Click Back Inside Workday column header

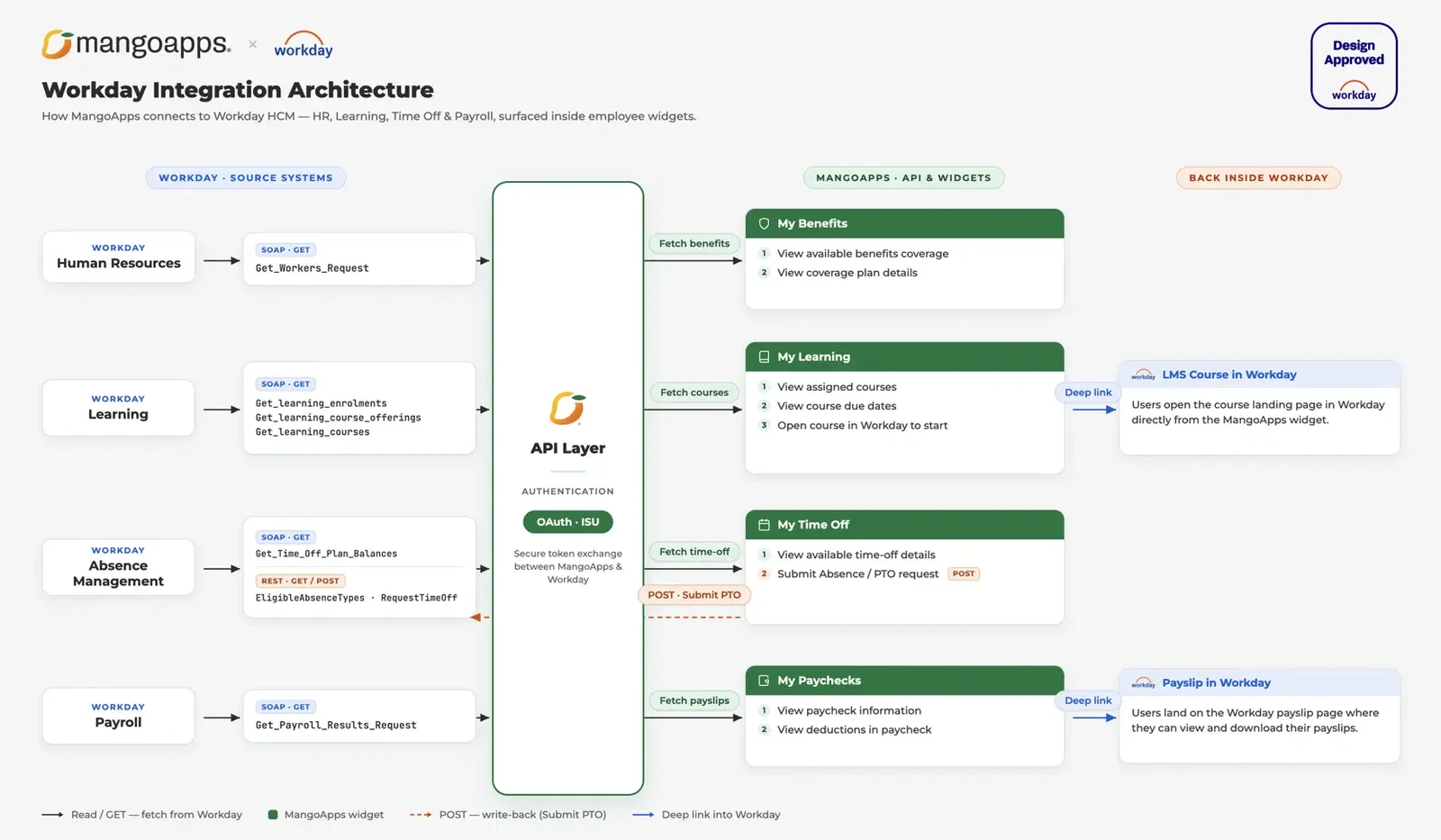1258,177
